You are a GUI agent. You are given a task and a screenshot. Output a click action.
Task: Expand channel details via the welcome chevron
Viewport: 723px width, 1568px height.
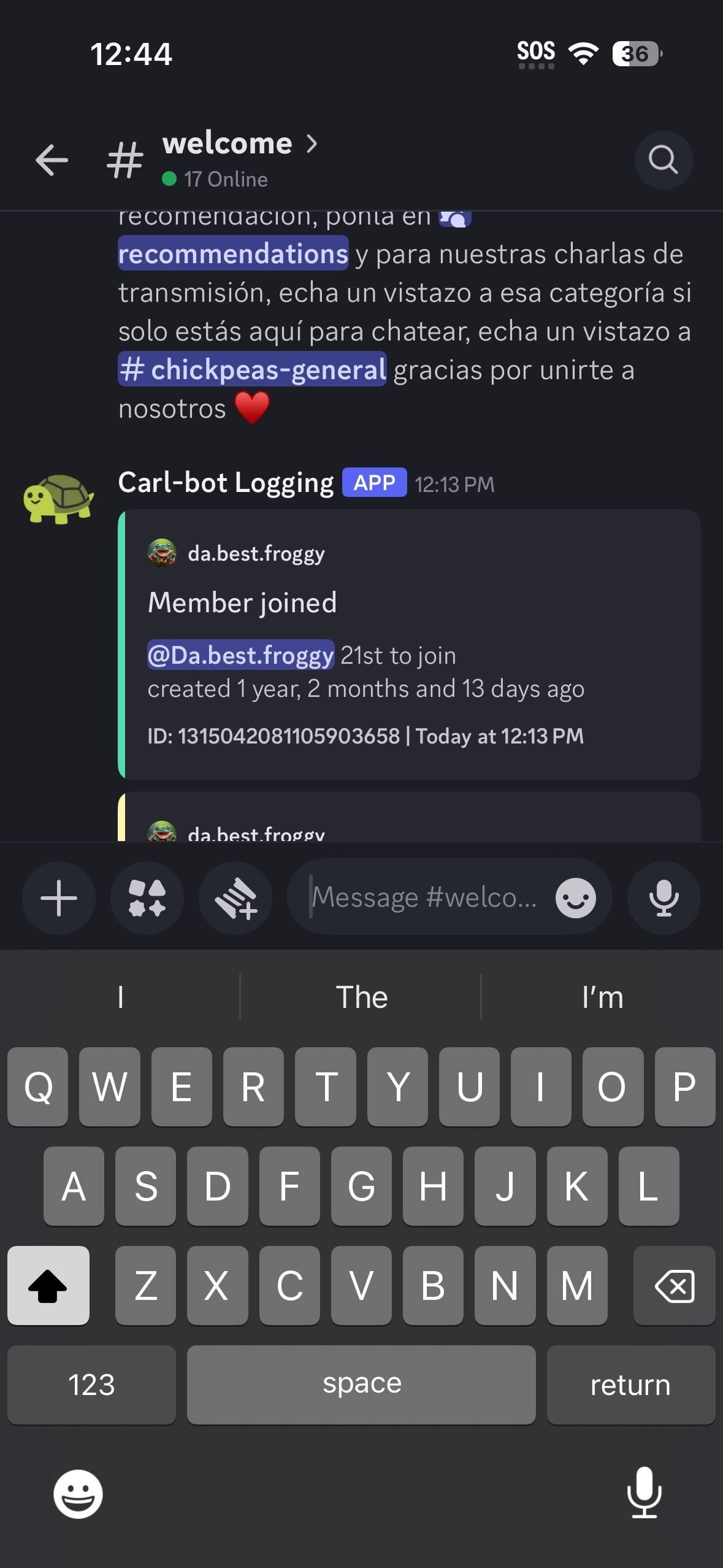tap(313, 144)
